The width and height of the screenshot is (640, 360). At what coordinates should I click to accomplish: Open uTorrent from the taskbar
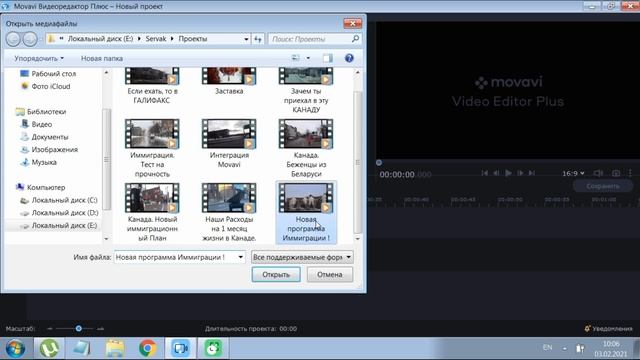click(x=49, y=348)
